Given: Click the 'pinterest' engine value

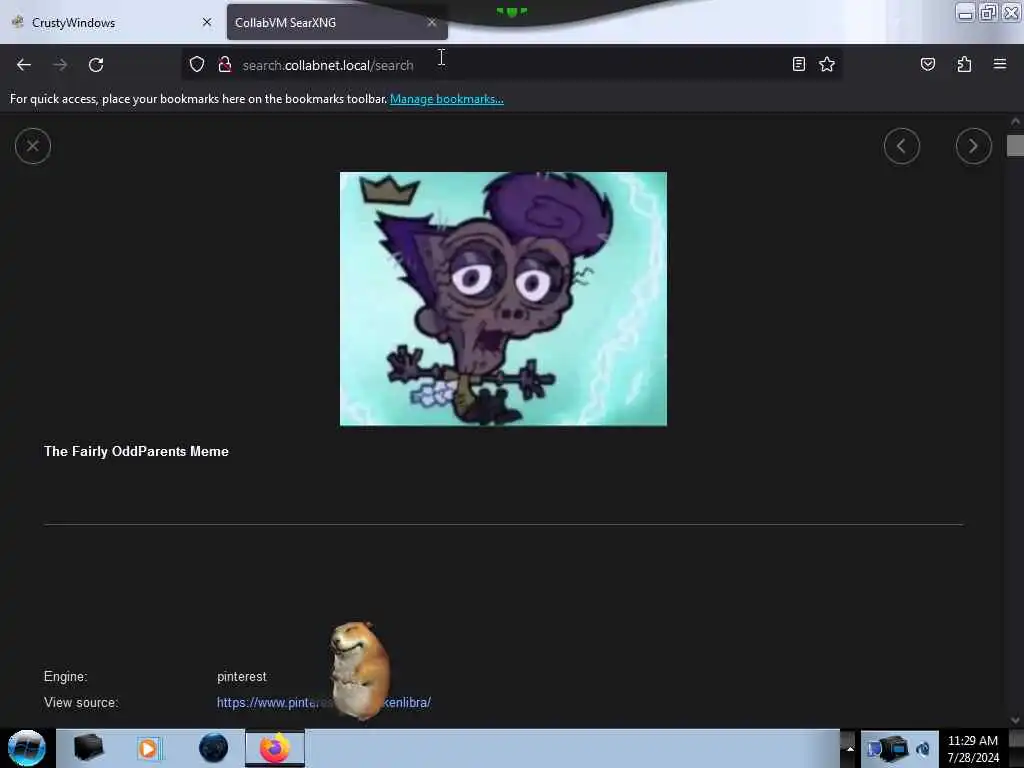Looking at the screenshot, I should [x=241, y=677].
